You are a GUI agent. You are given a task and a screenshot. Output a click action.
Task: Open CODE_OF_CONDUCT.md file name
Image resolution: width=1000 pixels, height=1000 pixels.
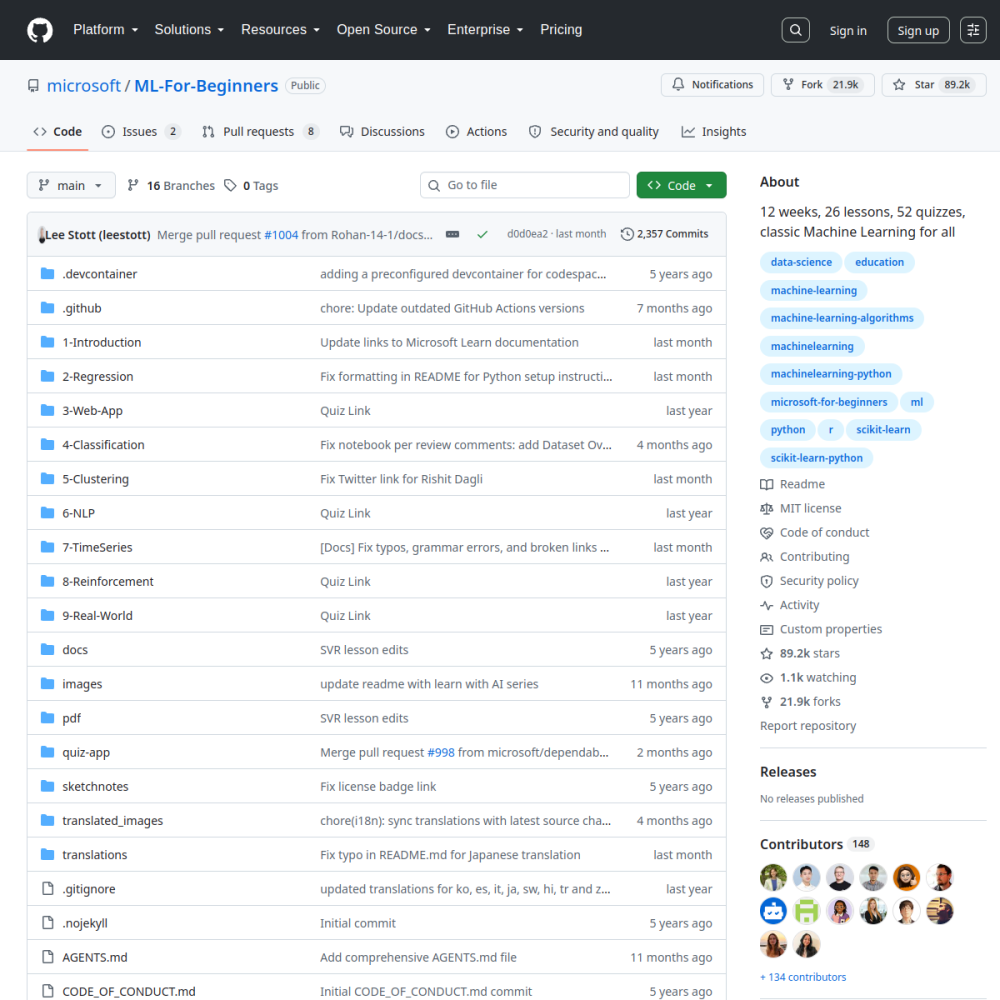click(129, 992)
